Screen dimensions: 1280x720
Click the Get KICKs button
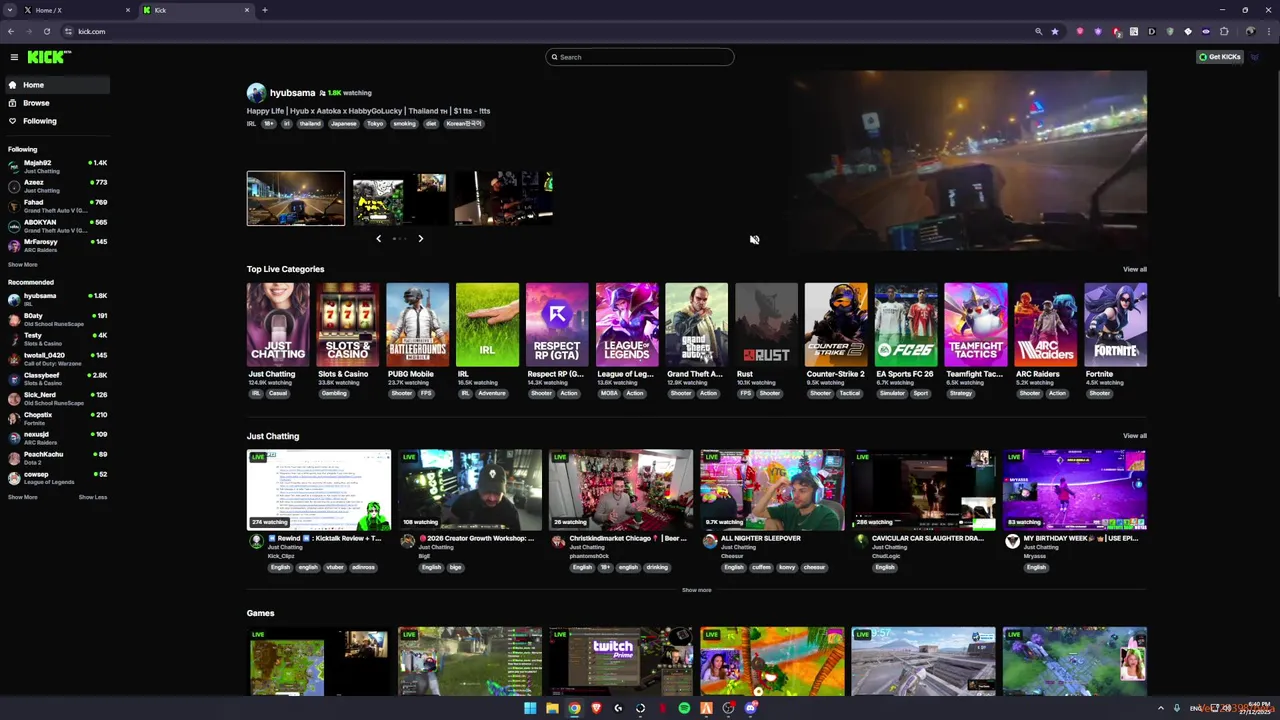pyautogui.click(x=1220, y=57)
